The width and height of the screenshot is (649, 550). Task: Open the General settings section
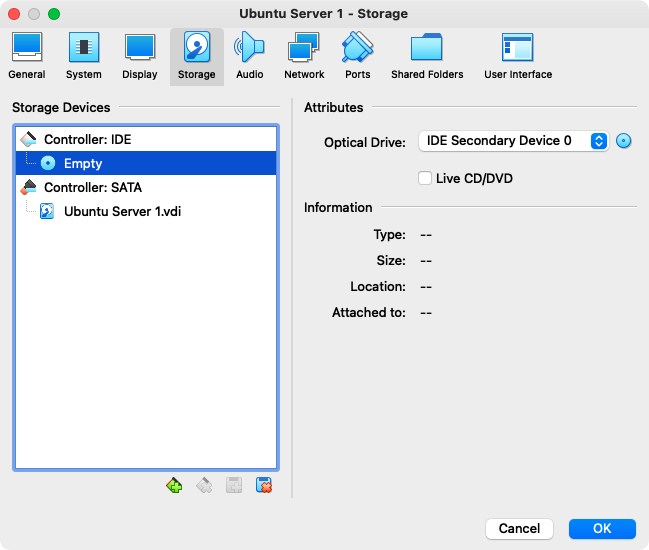(x=26, y=56)
